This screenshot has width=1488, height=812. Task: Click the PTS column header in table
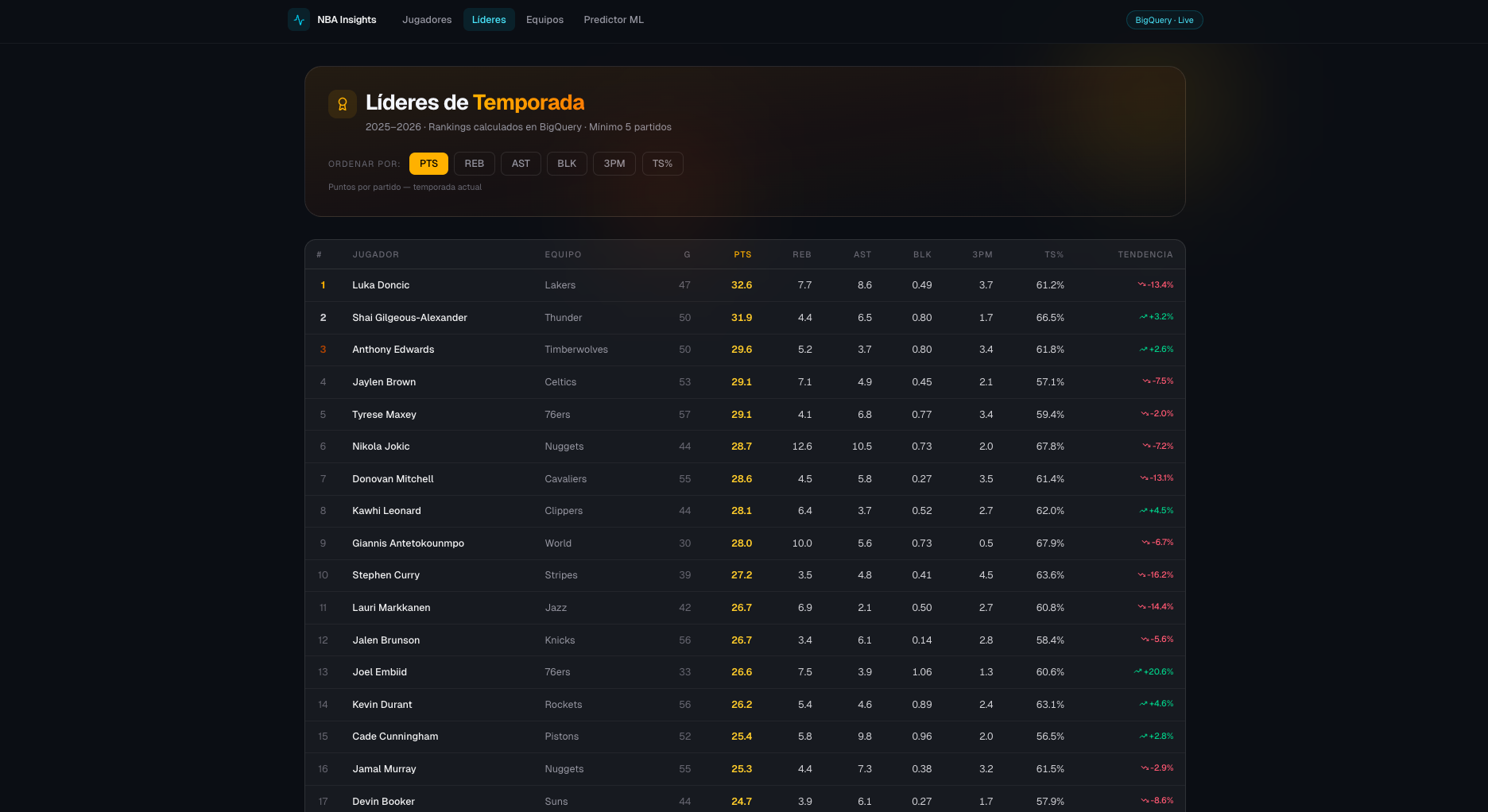tap(742, 255)
